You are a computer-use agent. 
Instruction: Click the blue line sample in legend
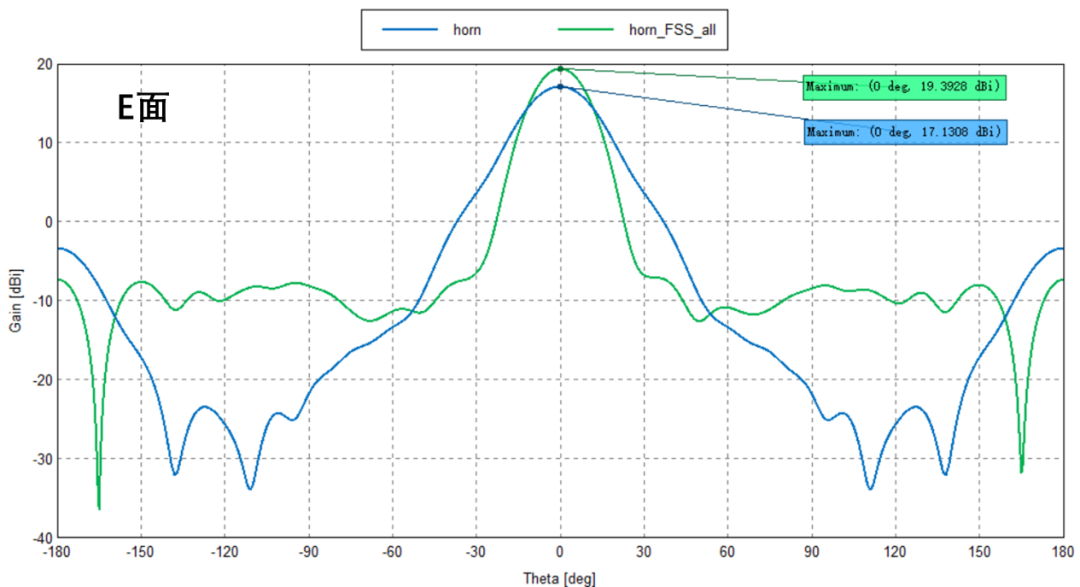click(410, 30)
